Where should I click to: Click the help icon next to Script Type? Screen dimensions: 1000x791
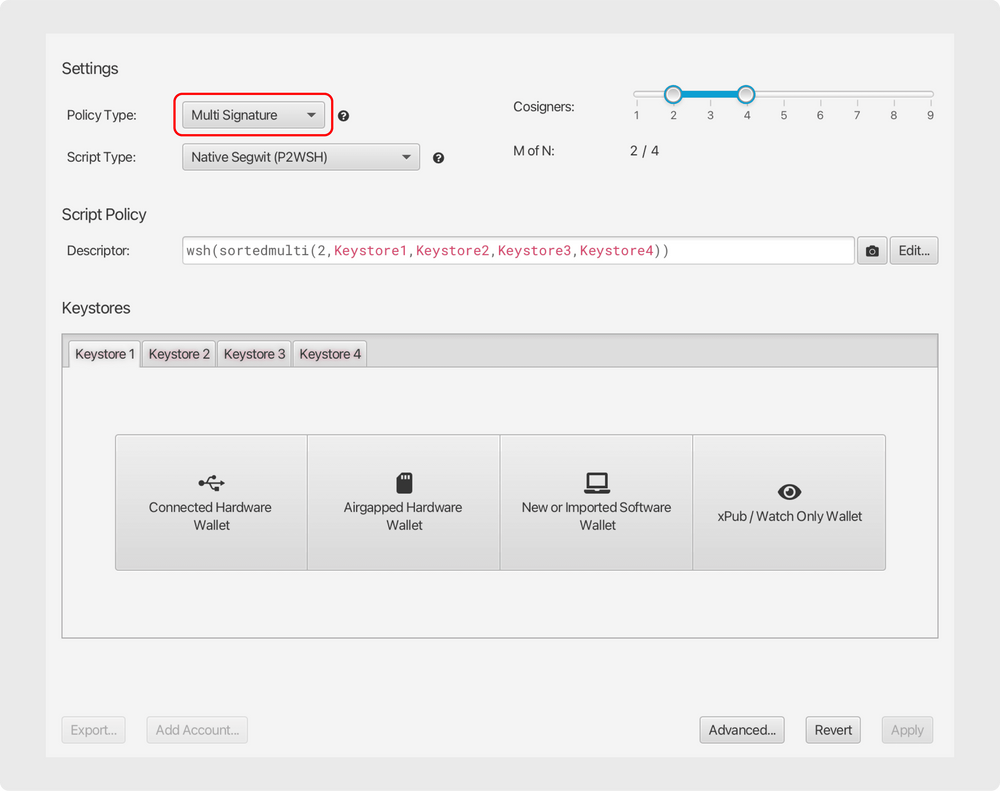(438, 158)
